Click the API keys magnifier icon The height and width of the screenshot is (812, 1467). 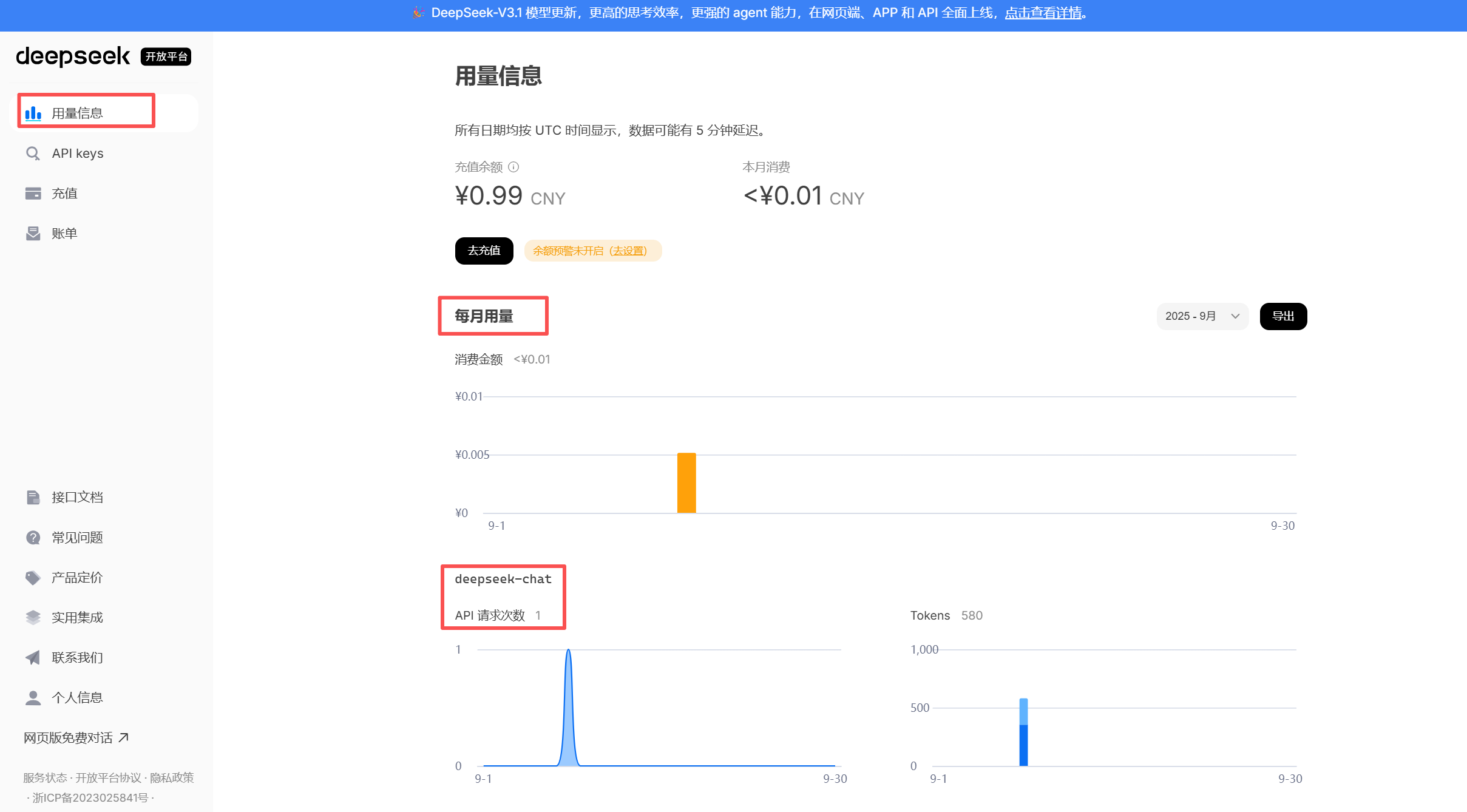(33, 154)
